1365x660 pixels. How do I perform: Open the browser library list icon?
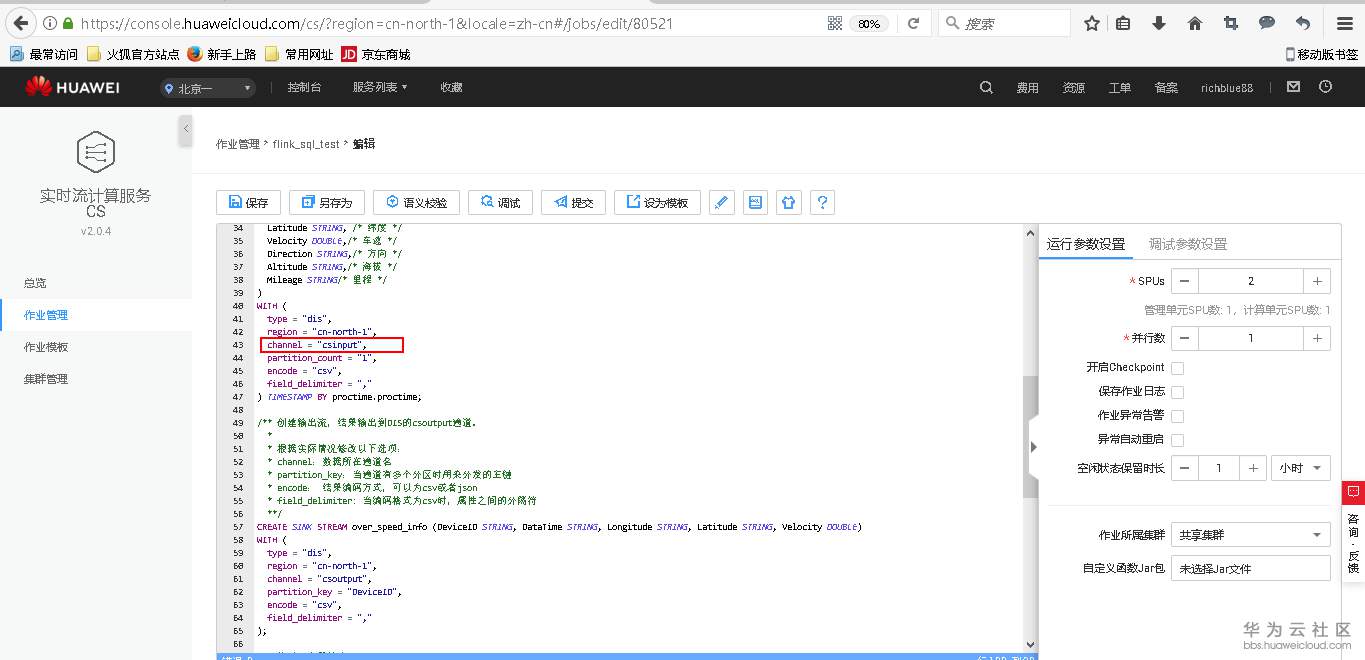[x=1123, y=23]
